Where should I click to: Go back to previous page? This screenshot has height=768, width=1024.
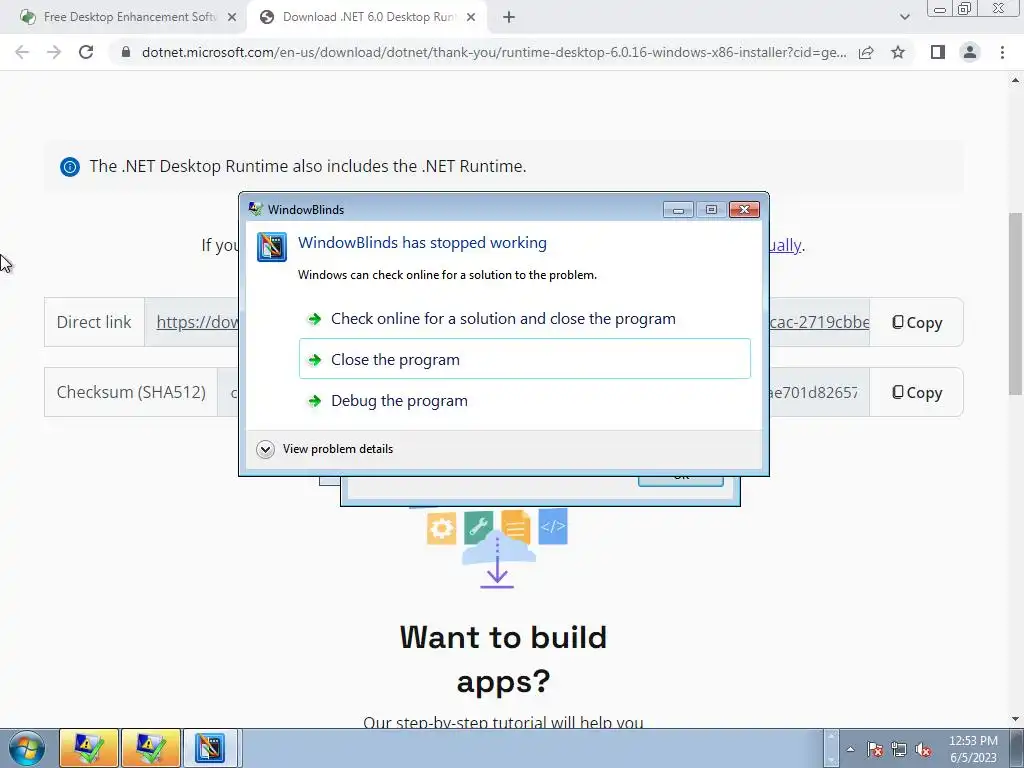pyautogui.click(x=22, y=52)
